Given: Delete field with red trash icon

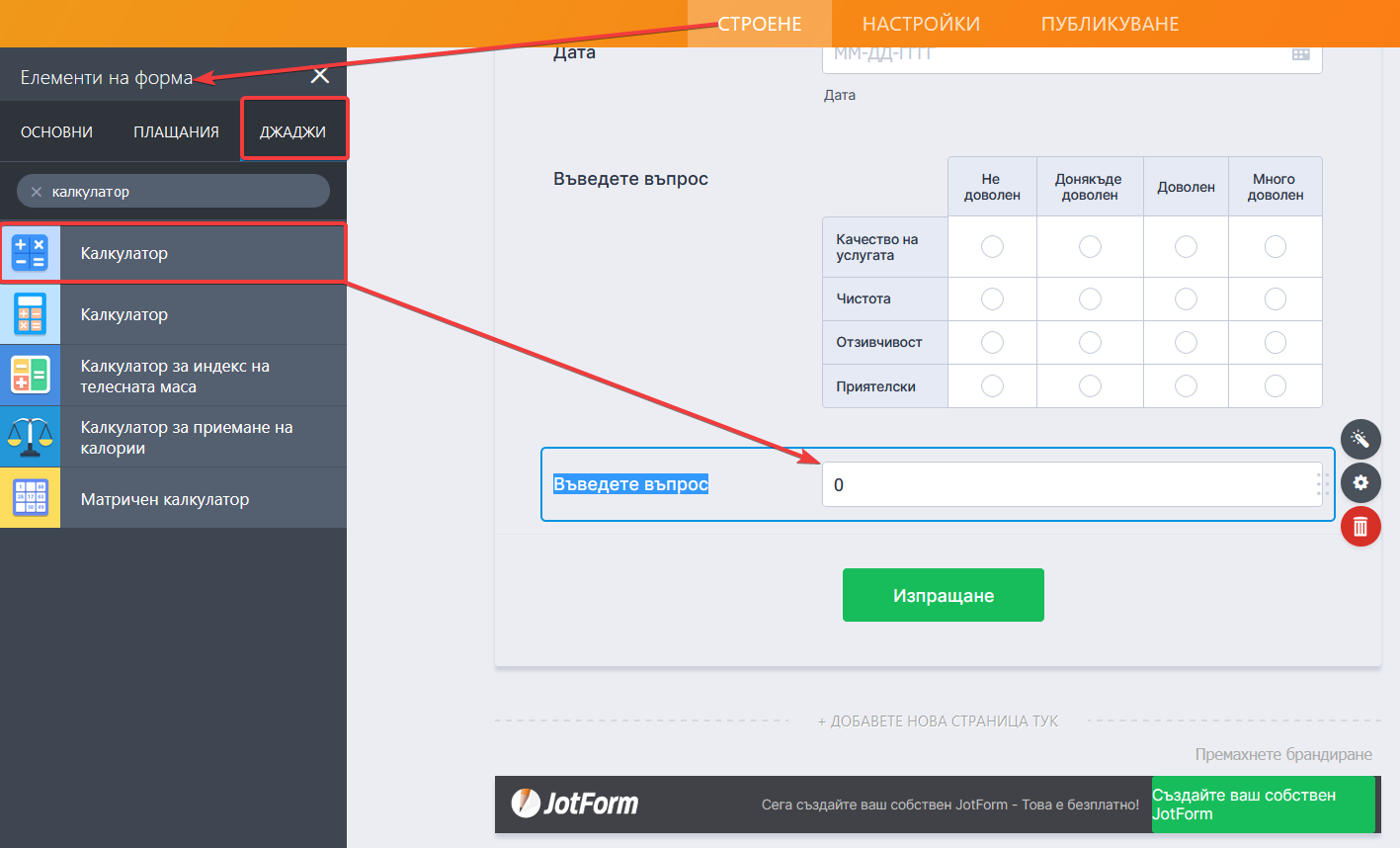Looking at the screenshot, I should coord(1360,527).
